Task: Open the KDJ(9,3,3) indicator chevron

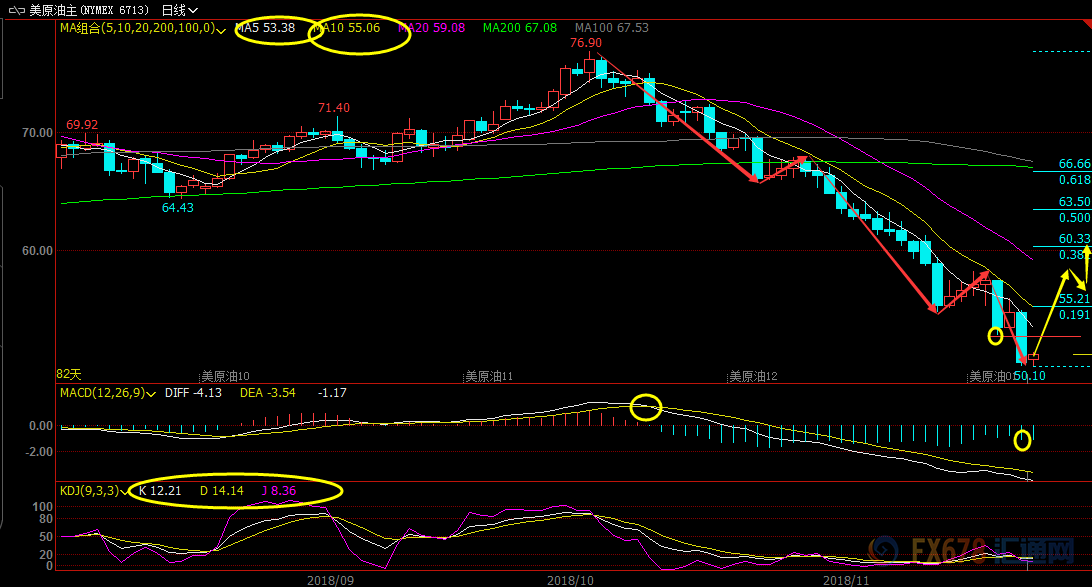Action: tap(126, 492)
